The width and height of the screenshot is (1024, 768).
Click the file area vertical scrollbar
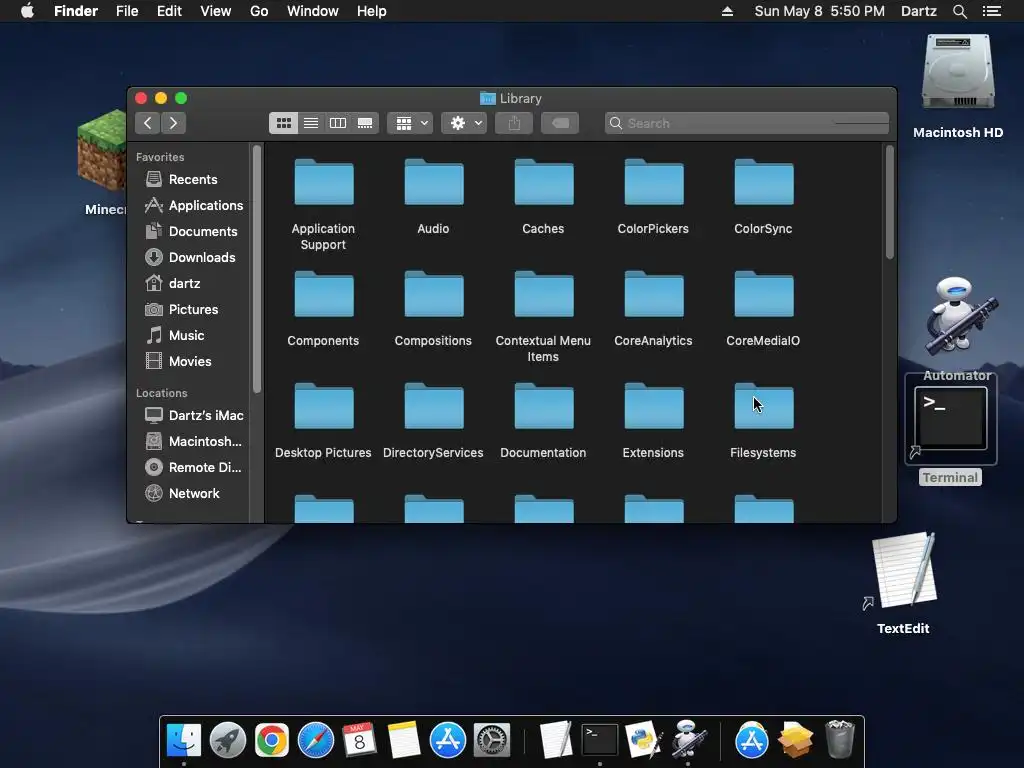pyautogui.click(x=889, y=202)
